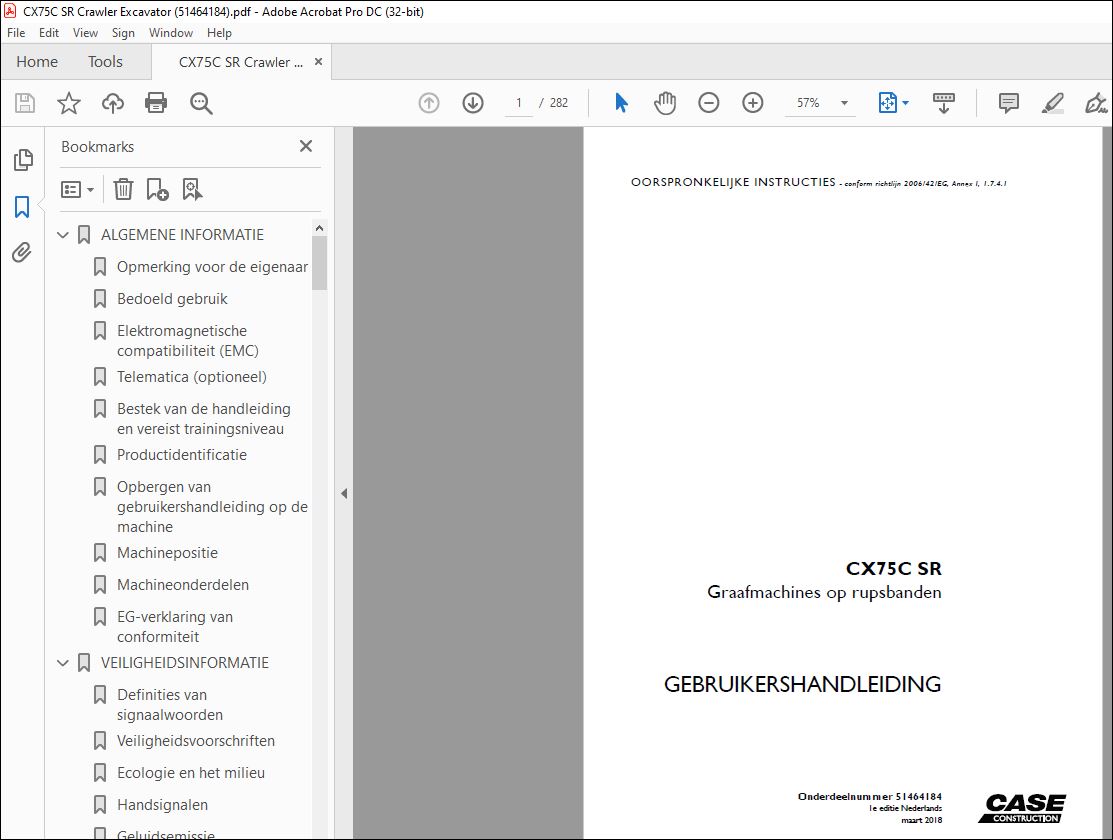Open the Window menu
The height and width of the screenshot is (840, 1113).
point(170,33)
